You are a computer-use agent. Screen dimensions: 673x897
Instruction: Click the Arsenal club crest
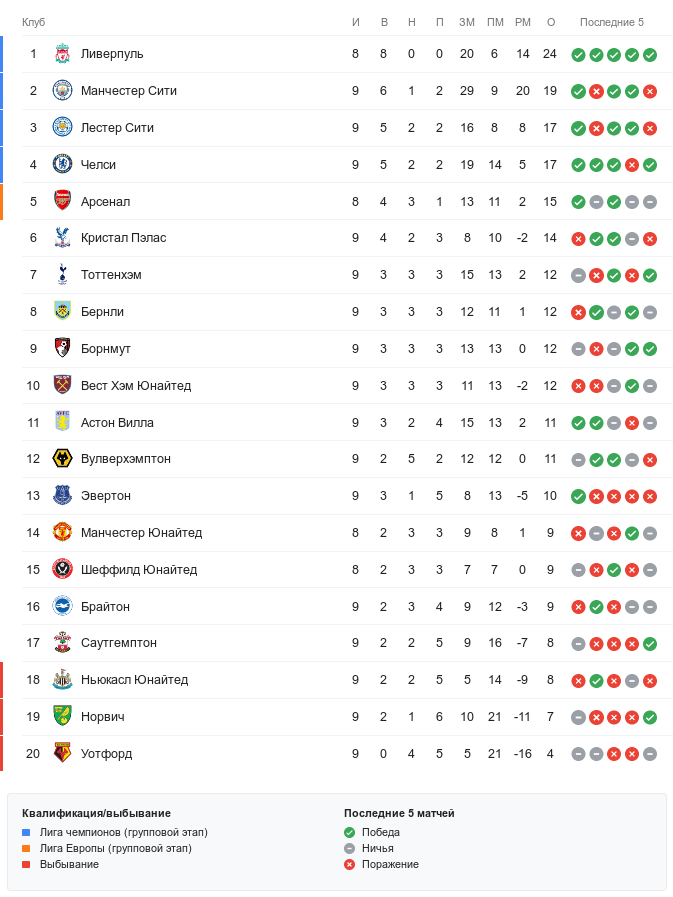coord(62,201)
